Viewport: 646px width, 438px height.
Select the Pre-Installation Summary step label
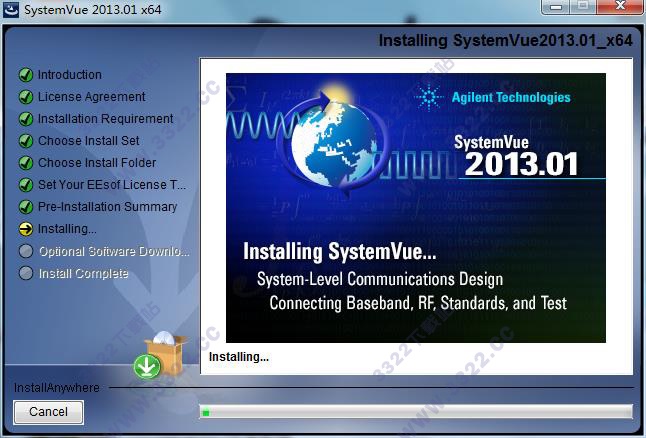coord(108,206)
